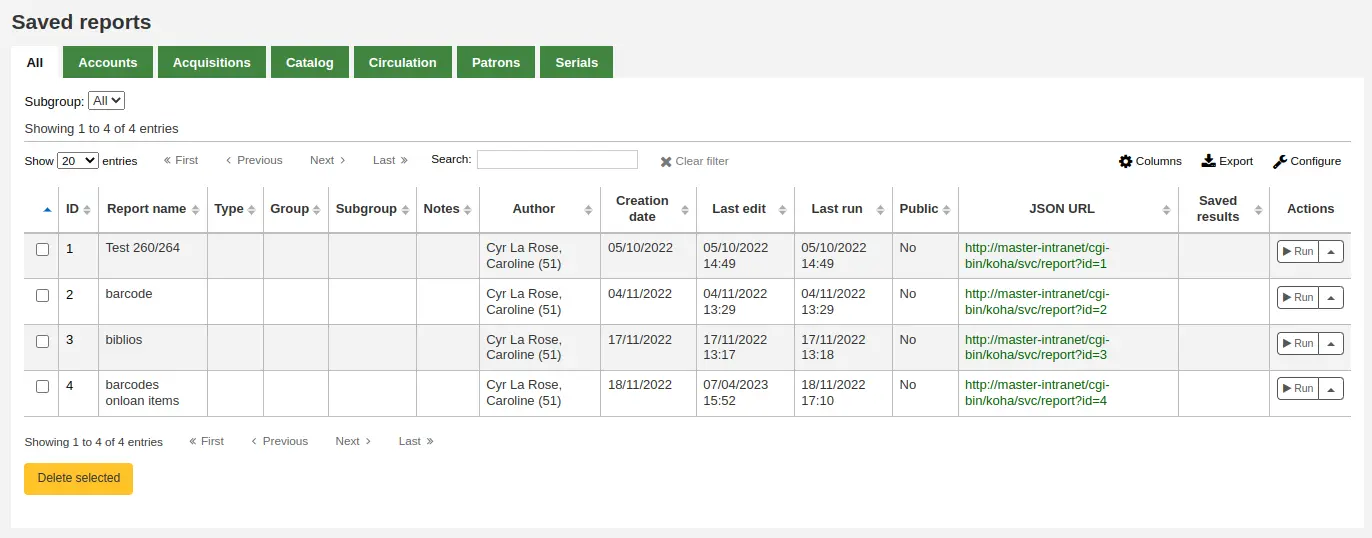This screenshot has width=1372, height=538.
Task: Select checkbox for barcodes onloan items
Action: 43,387
